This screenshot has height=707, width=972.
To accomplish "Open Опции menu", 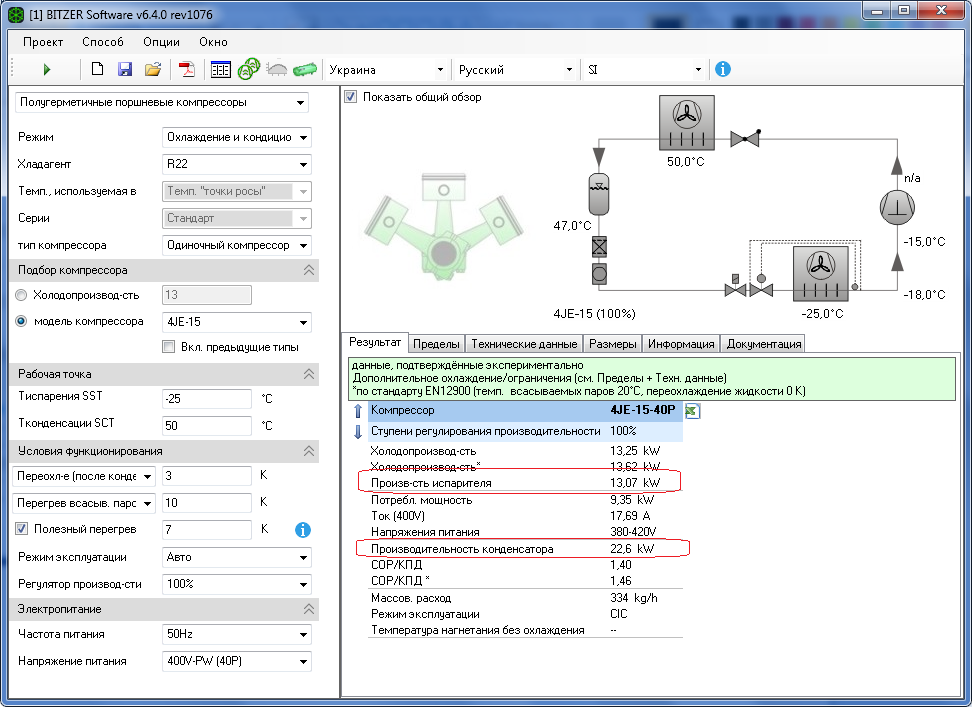I will click(161, 42).
